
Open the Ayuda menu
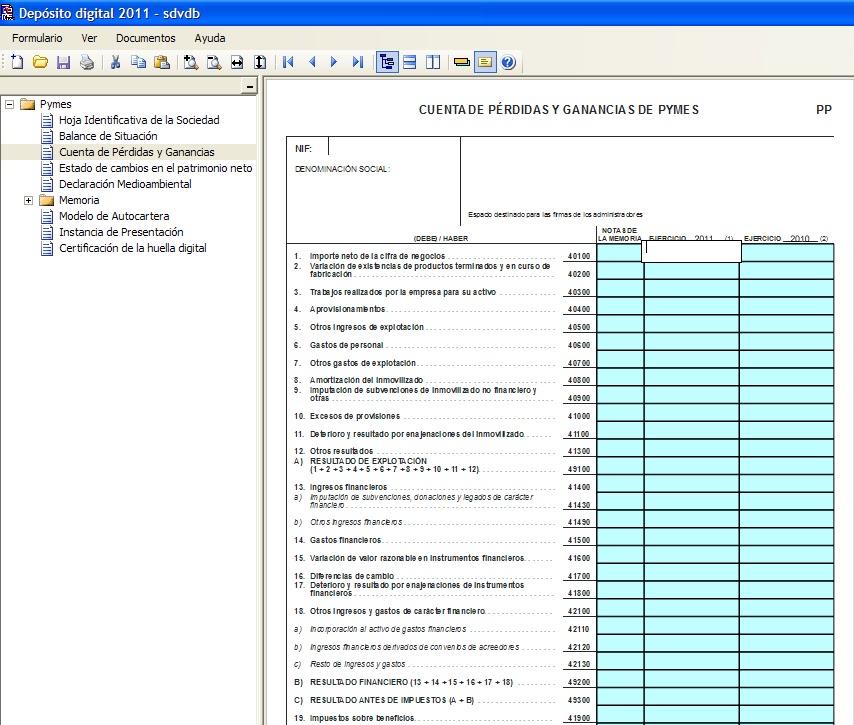tap(210, 38)
